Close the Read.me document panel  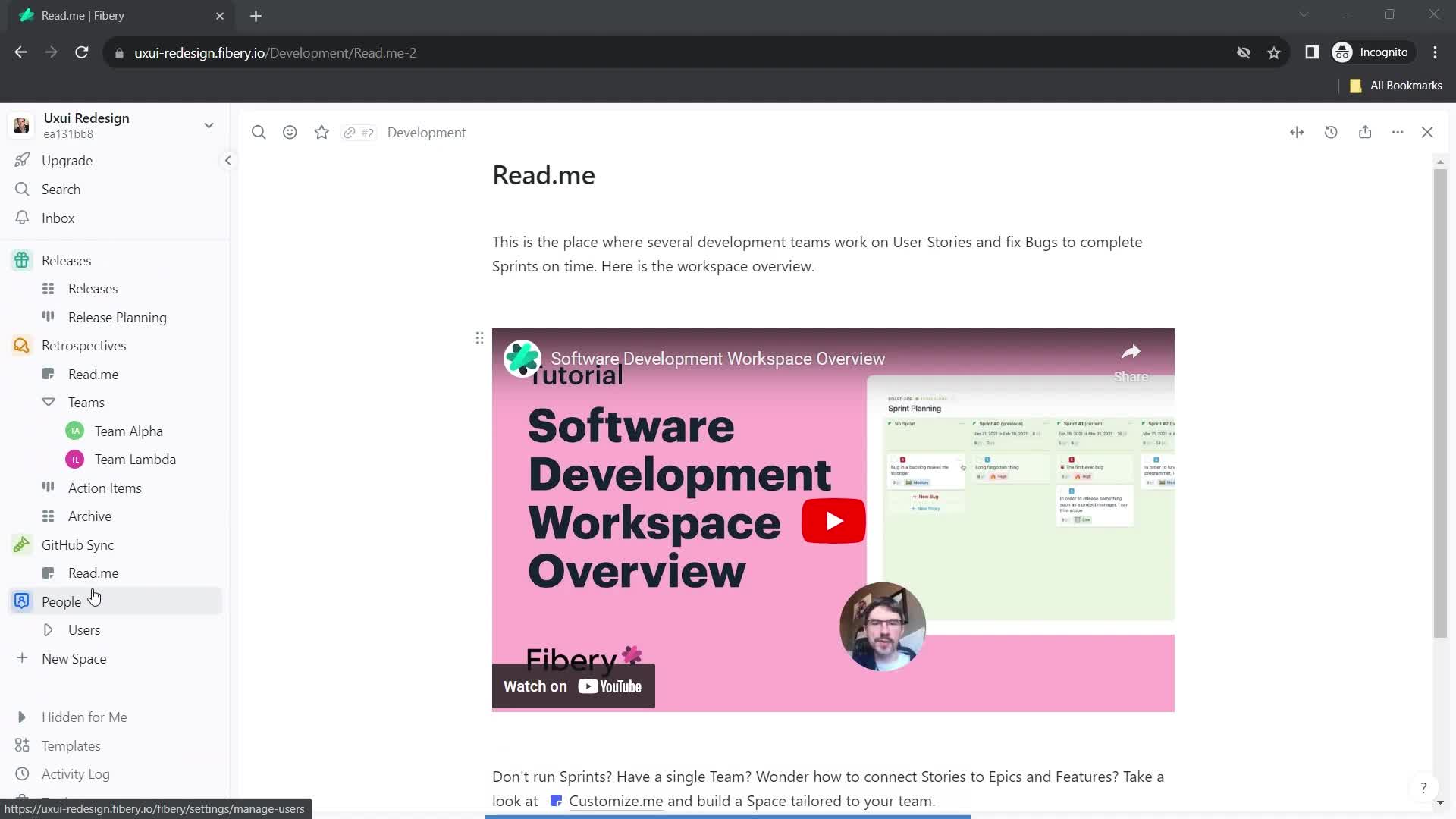(x=1427, y=133)
